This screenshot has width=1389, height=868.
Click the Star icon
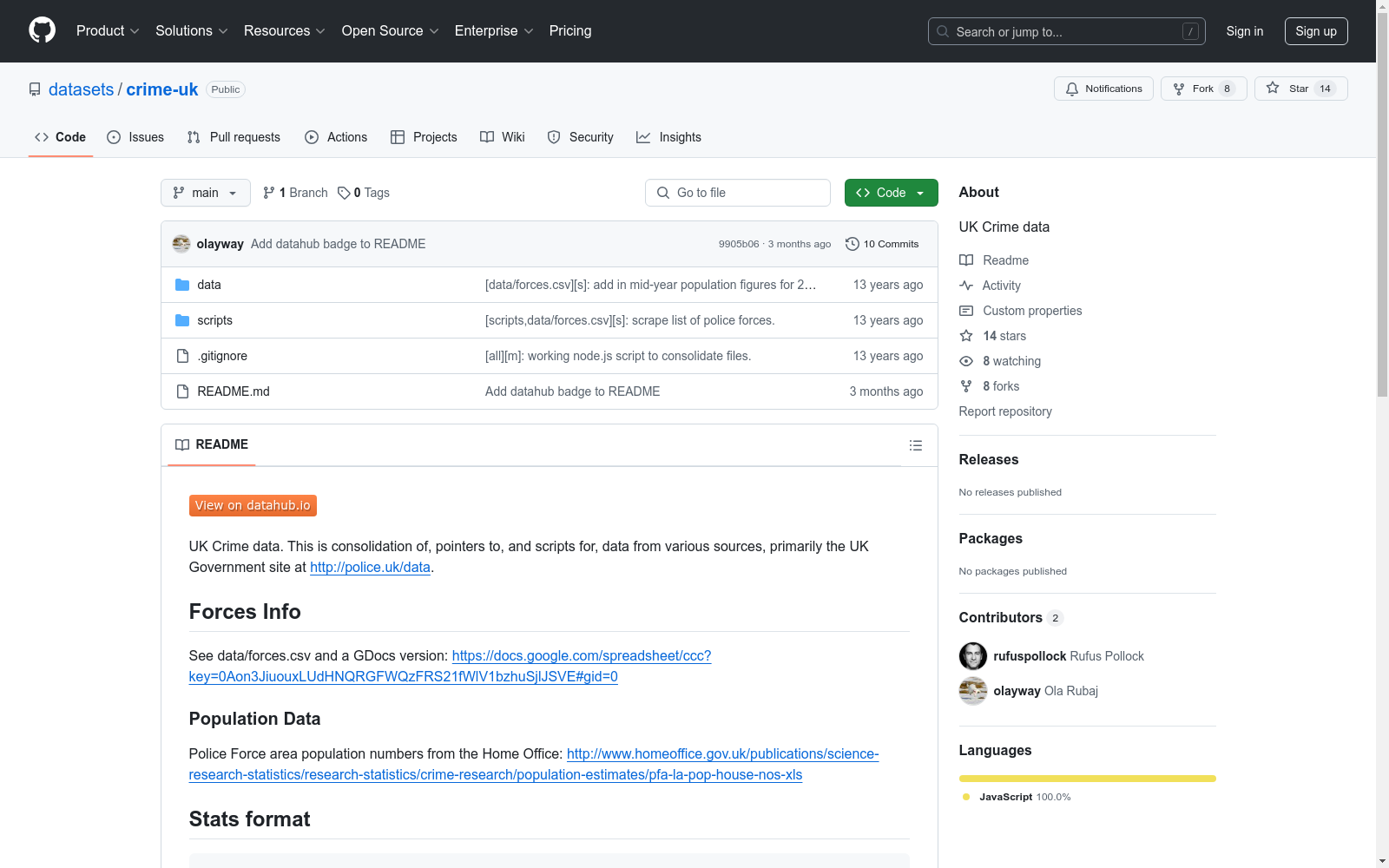1273,88
